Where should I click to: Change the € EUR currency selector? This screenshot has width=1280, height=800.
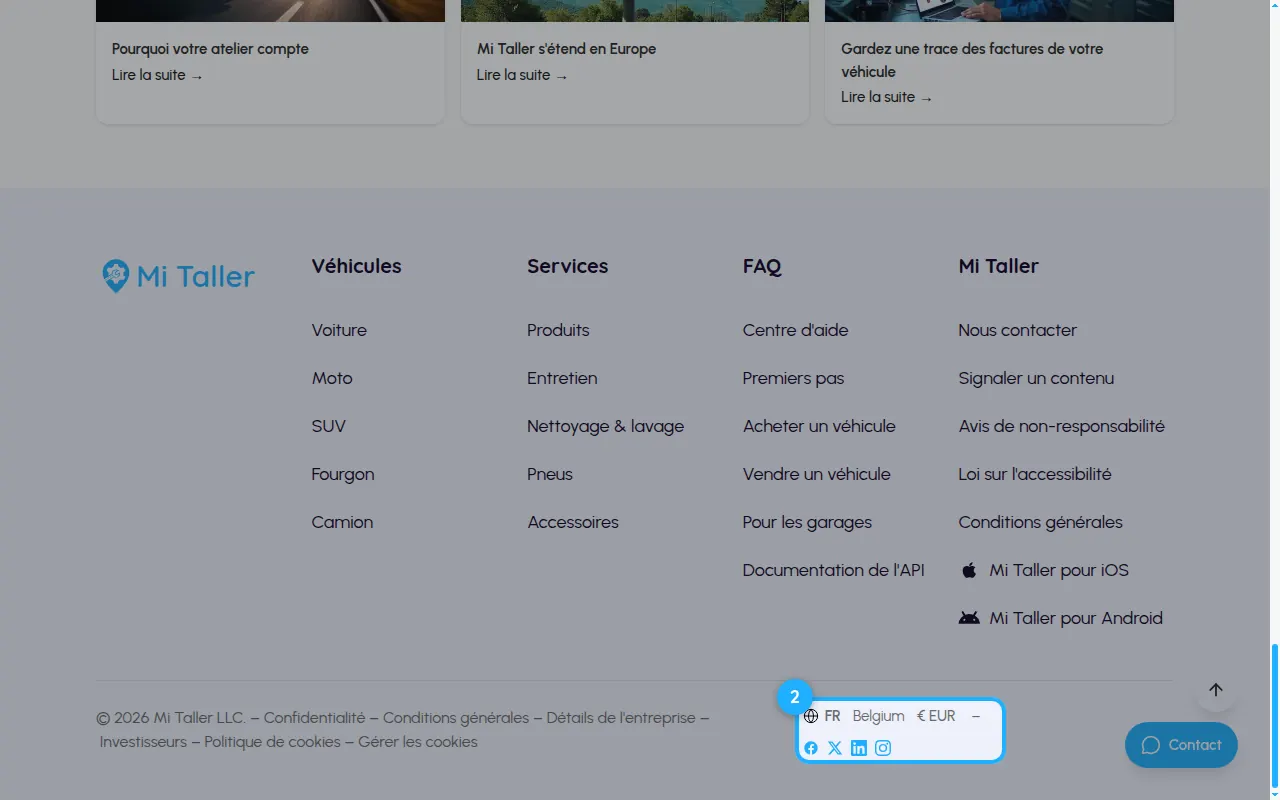[936, 716]
